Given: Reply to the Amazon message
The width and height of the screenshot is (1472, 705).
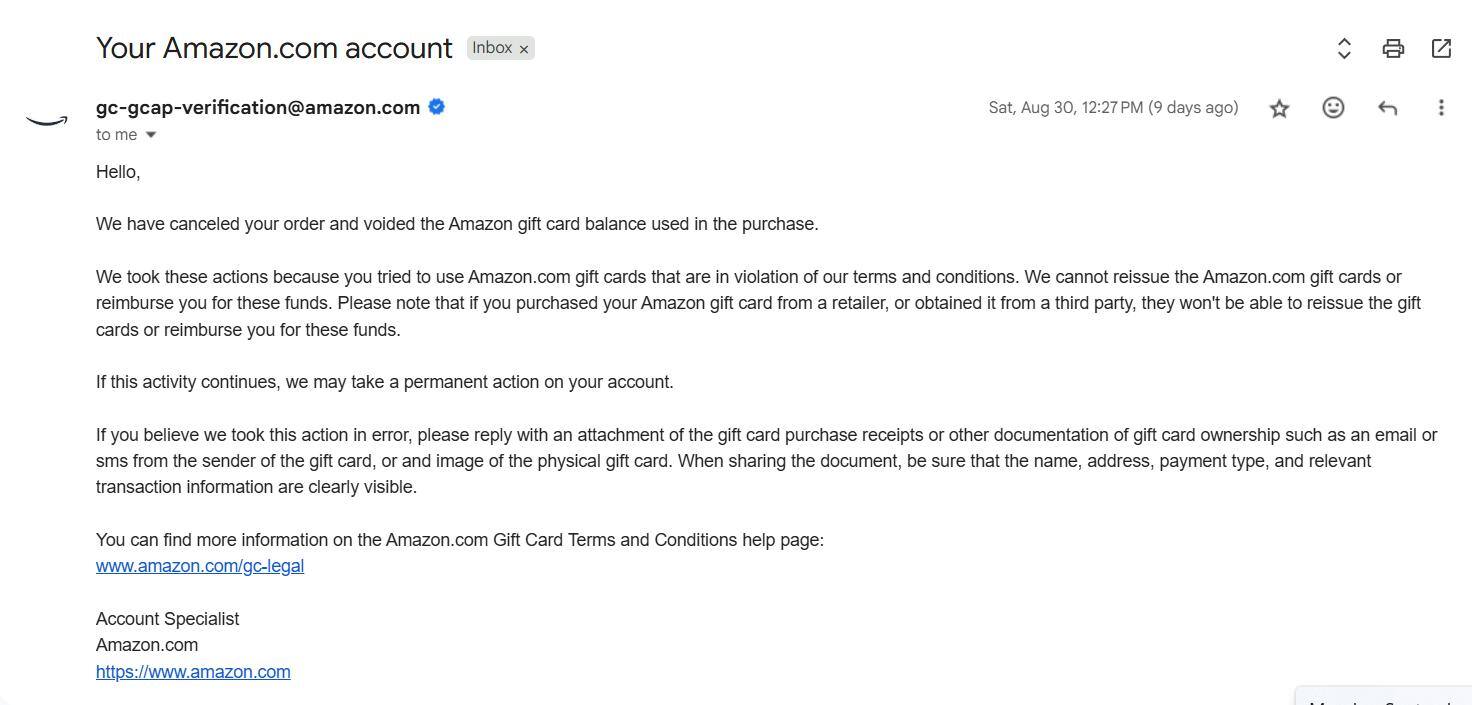Looking at the screenshot, I should 1387,108.
